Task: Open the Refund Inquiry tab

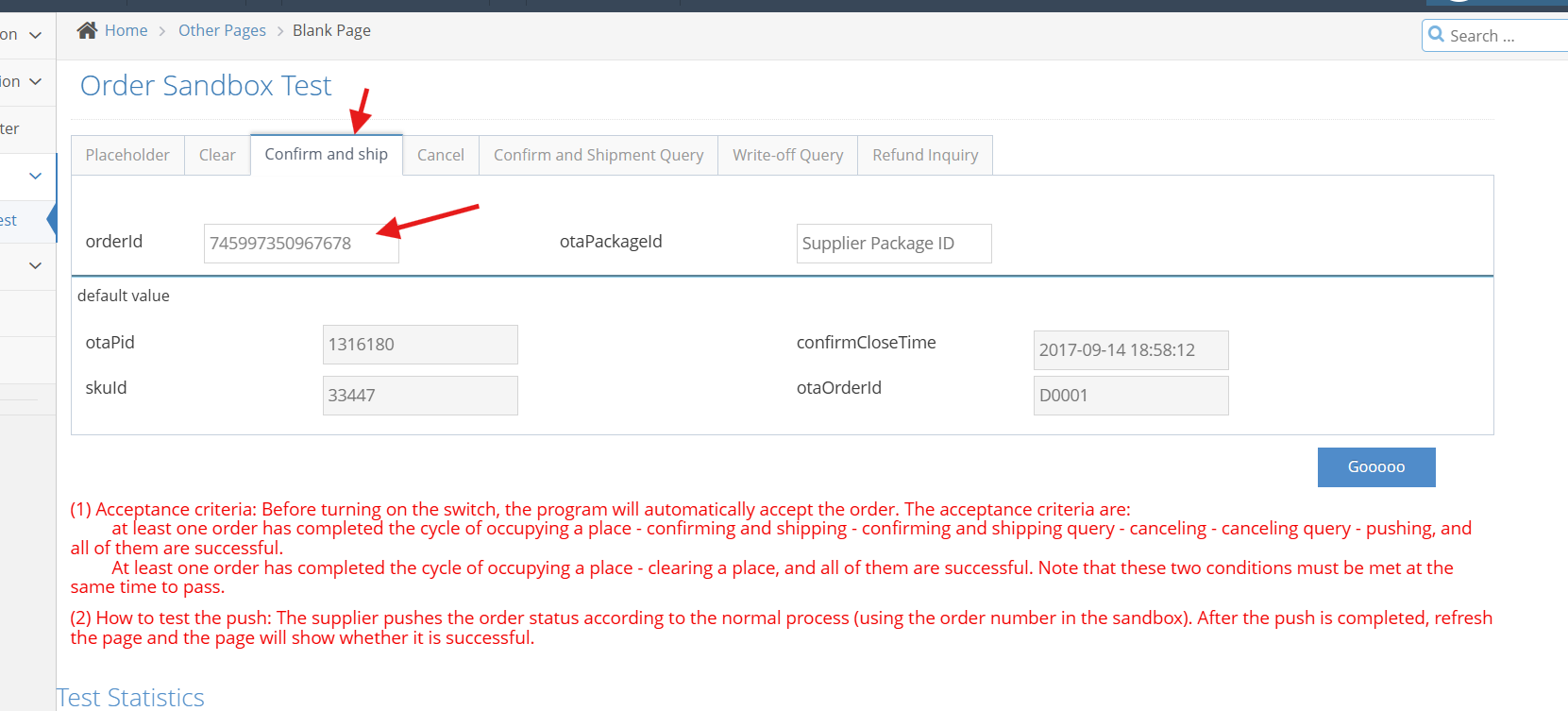Action: point(925,155)
